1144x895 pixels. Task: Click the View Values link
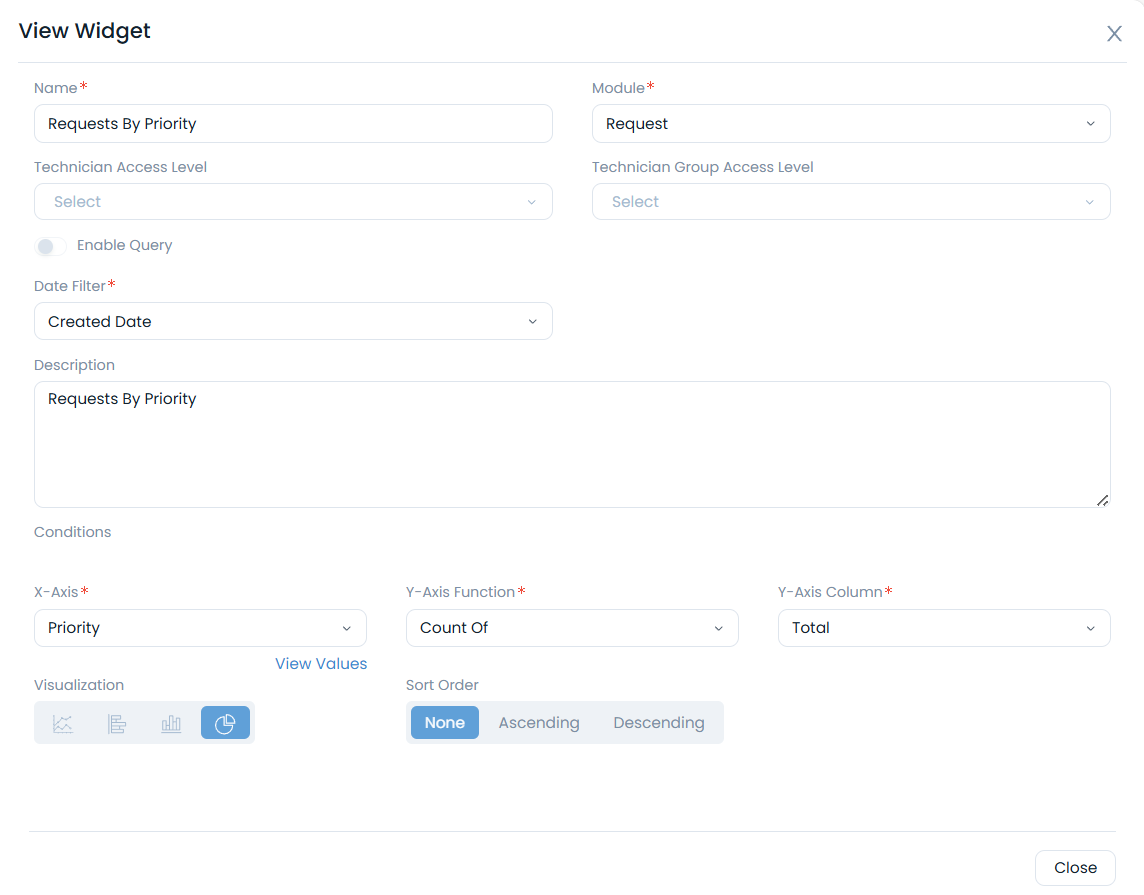(x=321, y=664)
